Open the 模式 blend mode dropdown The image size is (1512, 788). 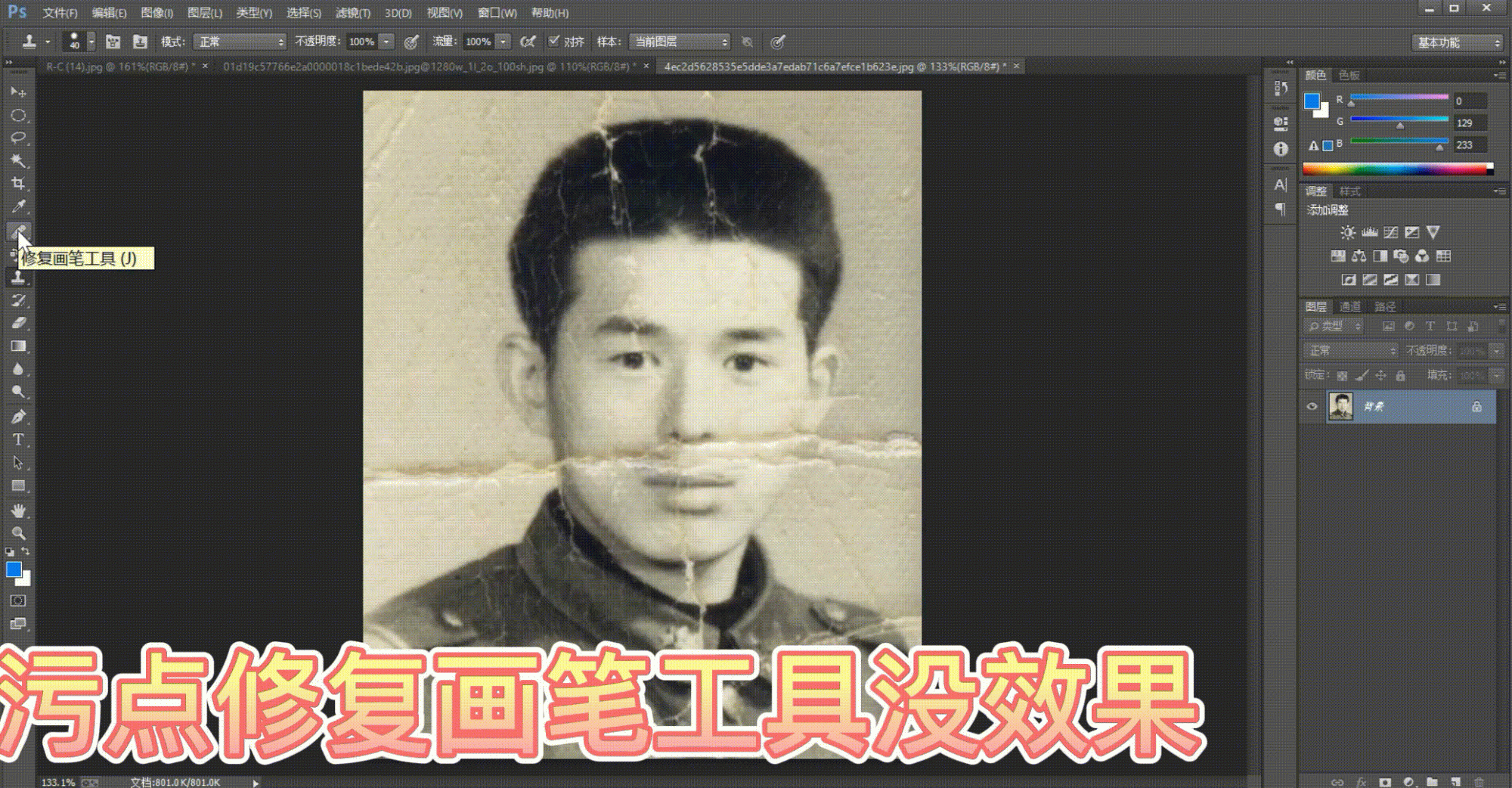click(240, 42)
